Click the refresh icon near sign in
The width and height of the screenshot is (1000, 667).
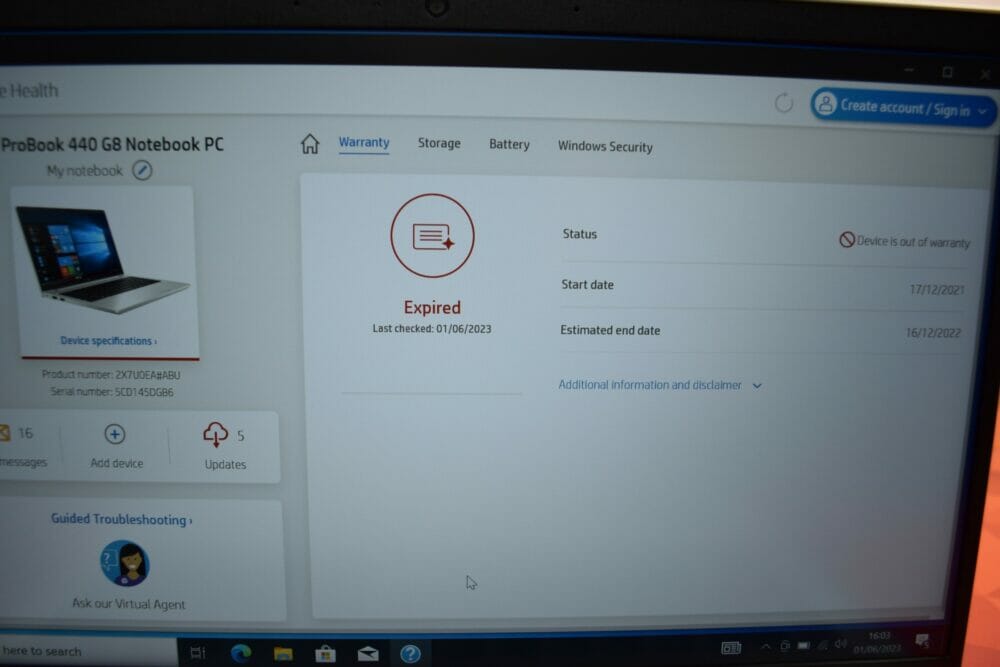(784, 102)
